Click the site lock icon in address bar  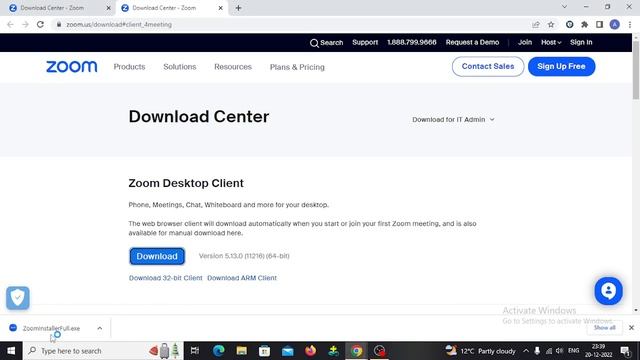pos(59,24)
